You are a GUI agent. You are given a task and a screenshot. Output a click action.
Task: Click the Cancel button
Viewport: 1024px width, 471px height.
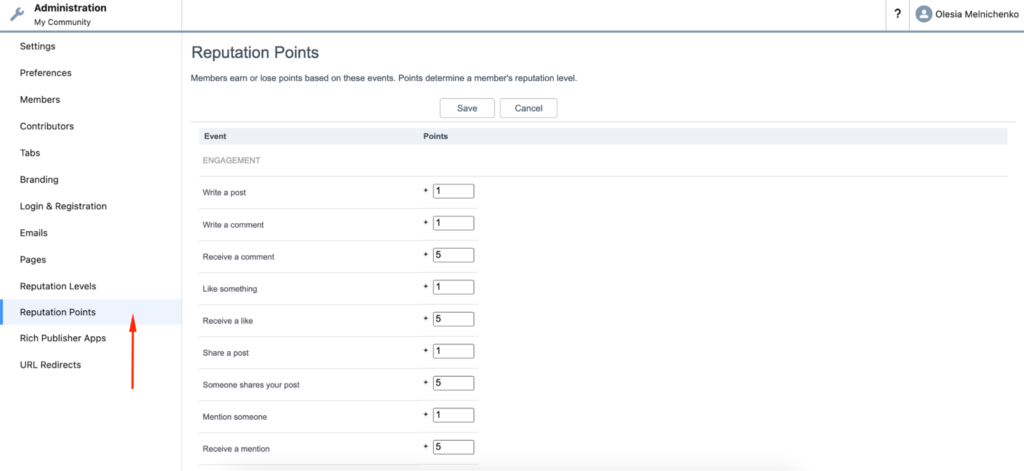(x=528, y=108)
